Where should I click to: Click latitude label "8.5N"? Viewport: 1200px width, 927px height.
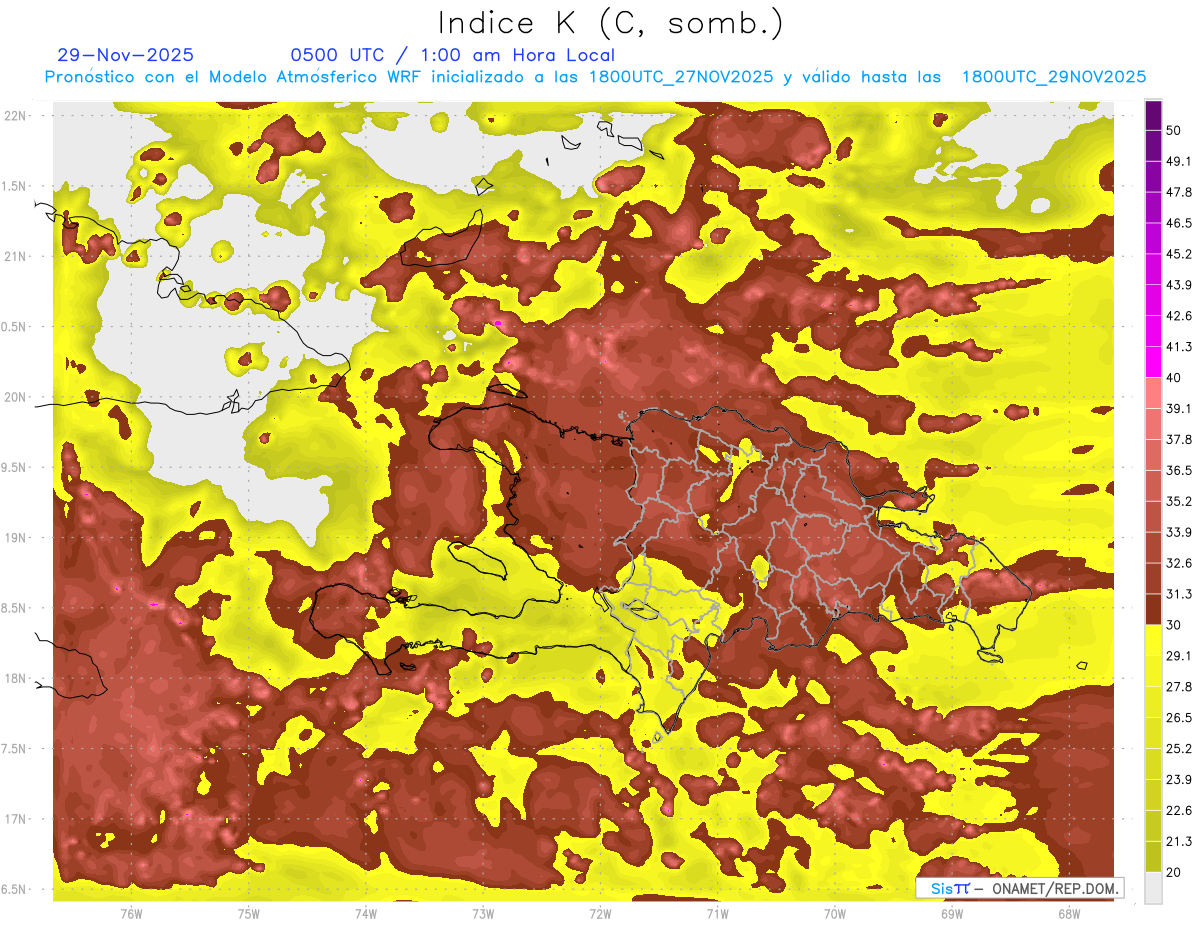coord(15,608)
